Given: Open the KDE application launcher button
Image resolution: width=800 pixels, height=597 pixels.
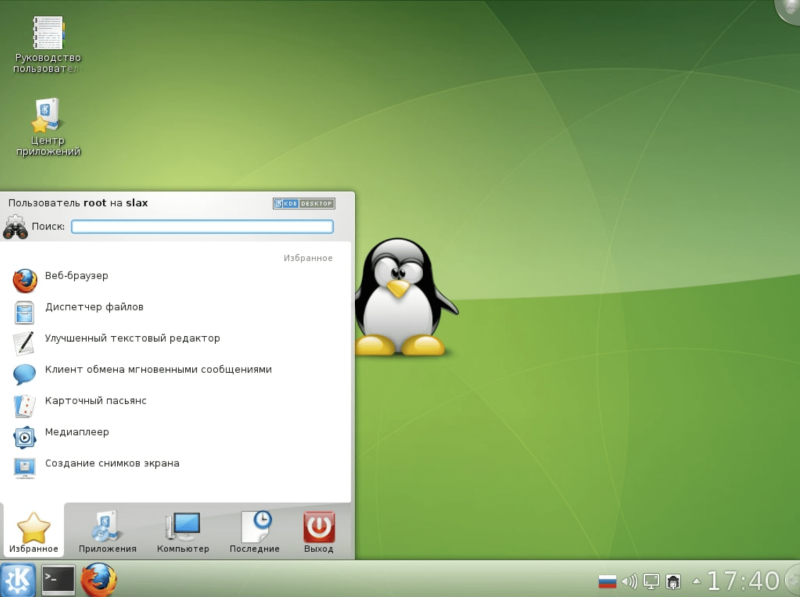Looking at the screenshot, I should (18, 580).
